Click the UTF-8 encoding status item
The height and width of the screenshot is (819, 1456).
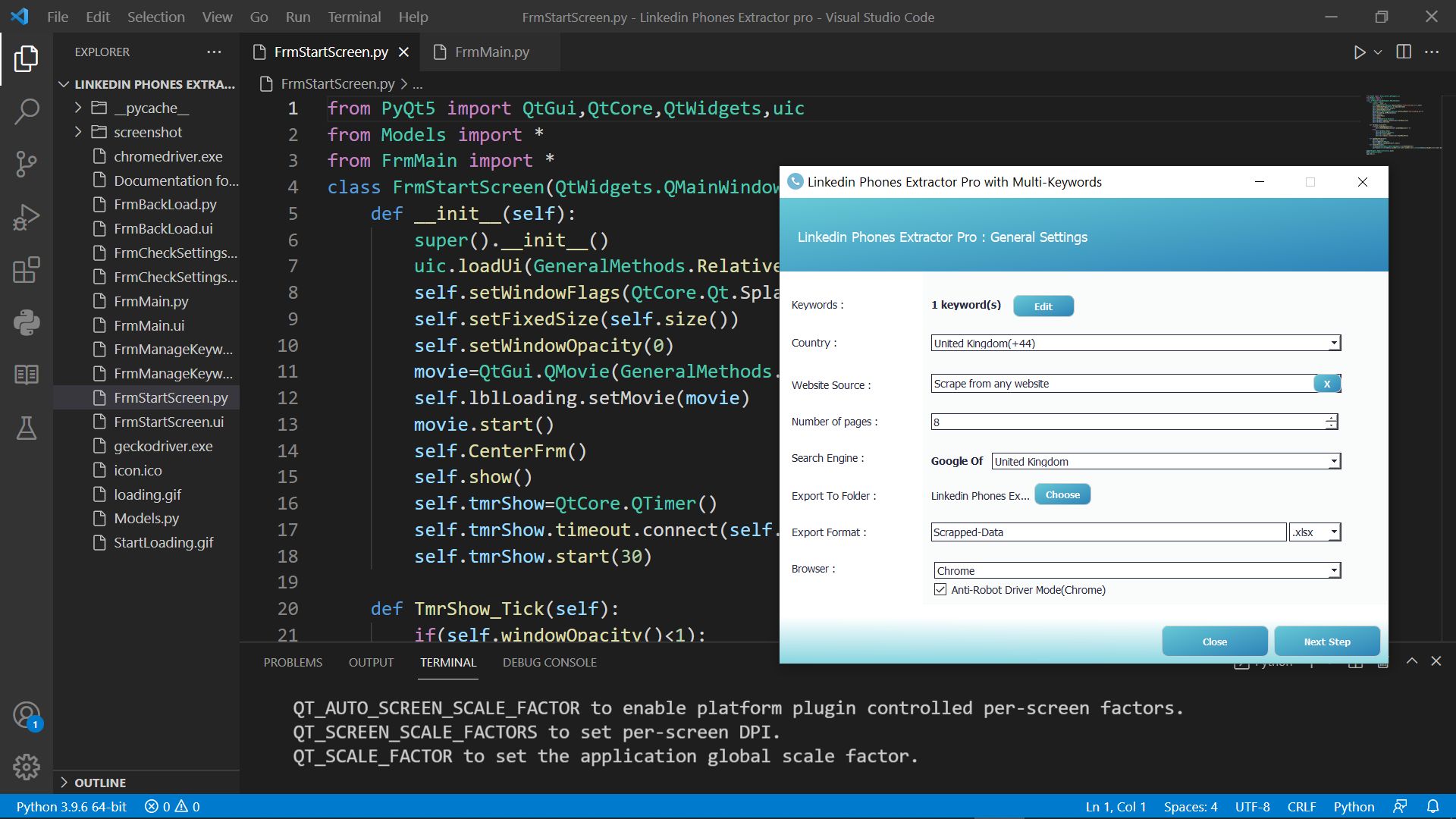click(x=1252, y=807)
